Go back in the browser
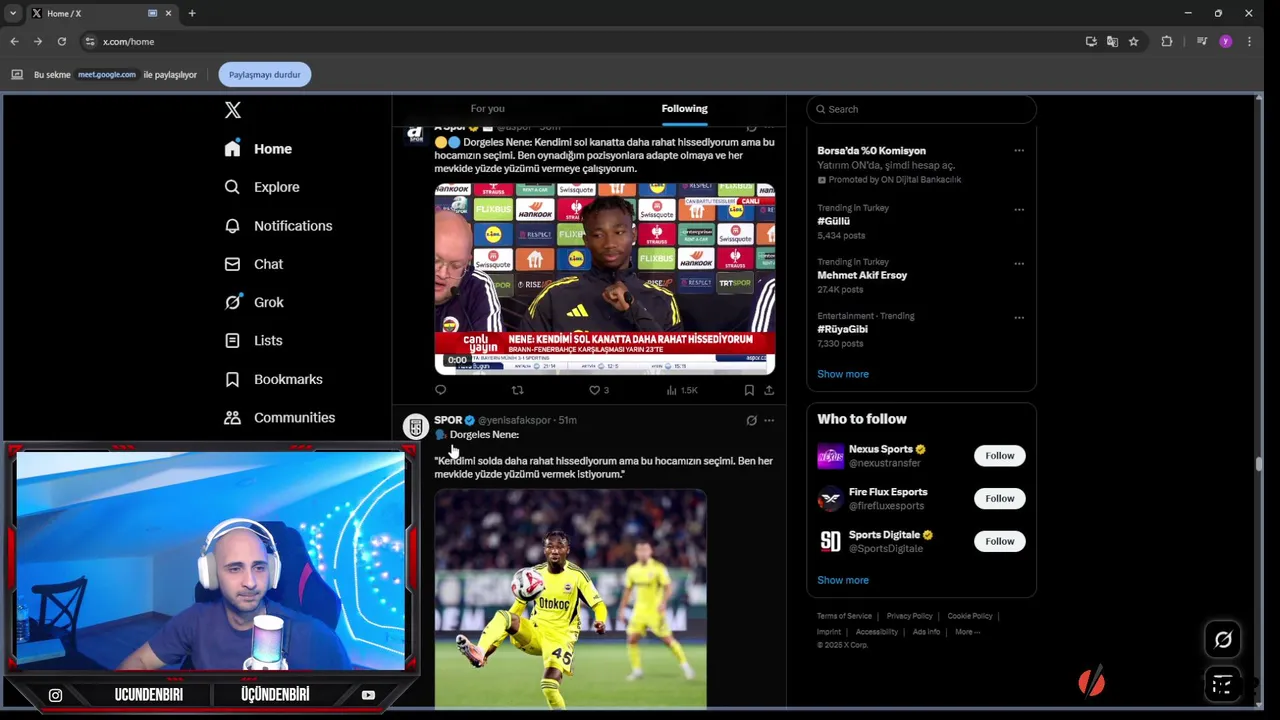Viewport: 1280px width, 720px height. click(x=14, y=41)
